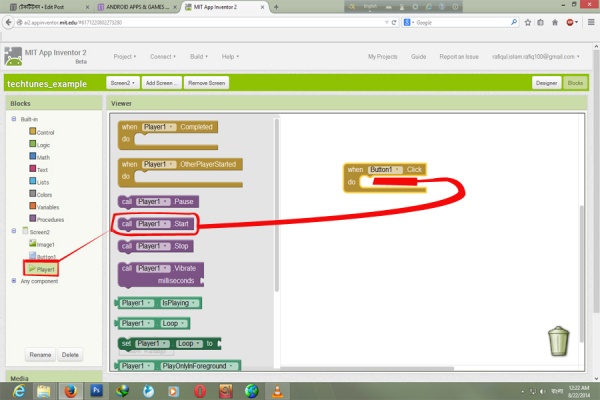The height and width of the screenshot is (400, 600).
Task: Click the Rename button
Action: coord(40,354)
